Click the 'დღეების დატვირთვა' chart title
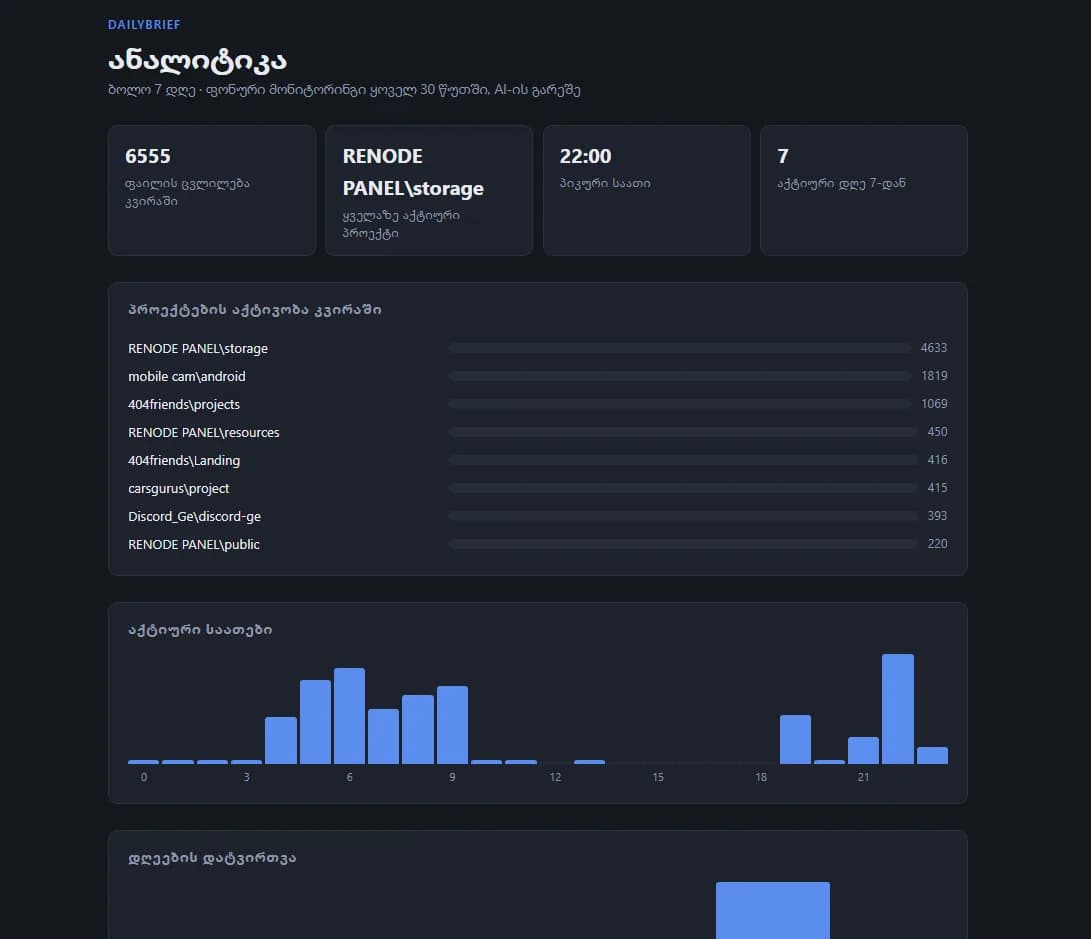 pyautogui.click(x=212, y=858)
